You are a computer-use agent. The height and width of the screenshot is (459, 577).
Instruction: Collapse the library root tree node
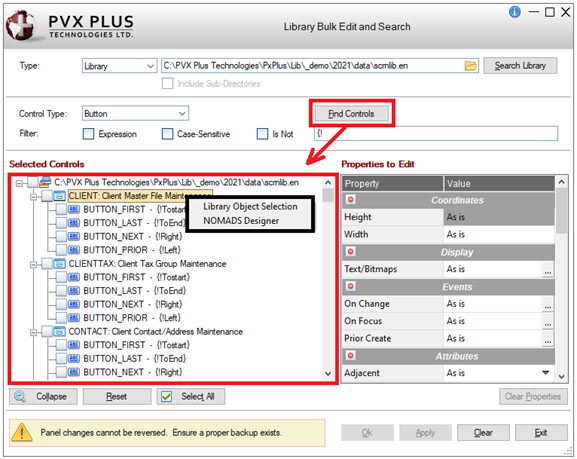(x=19, y=183)
